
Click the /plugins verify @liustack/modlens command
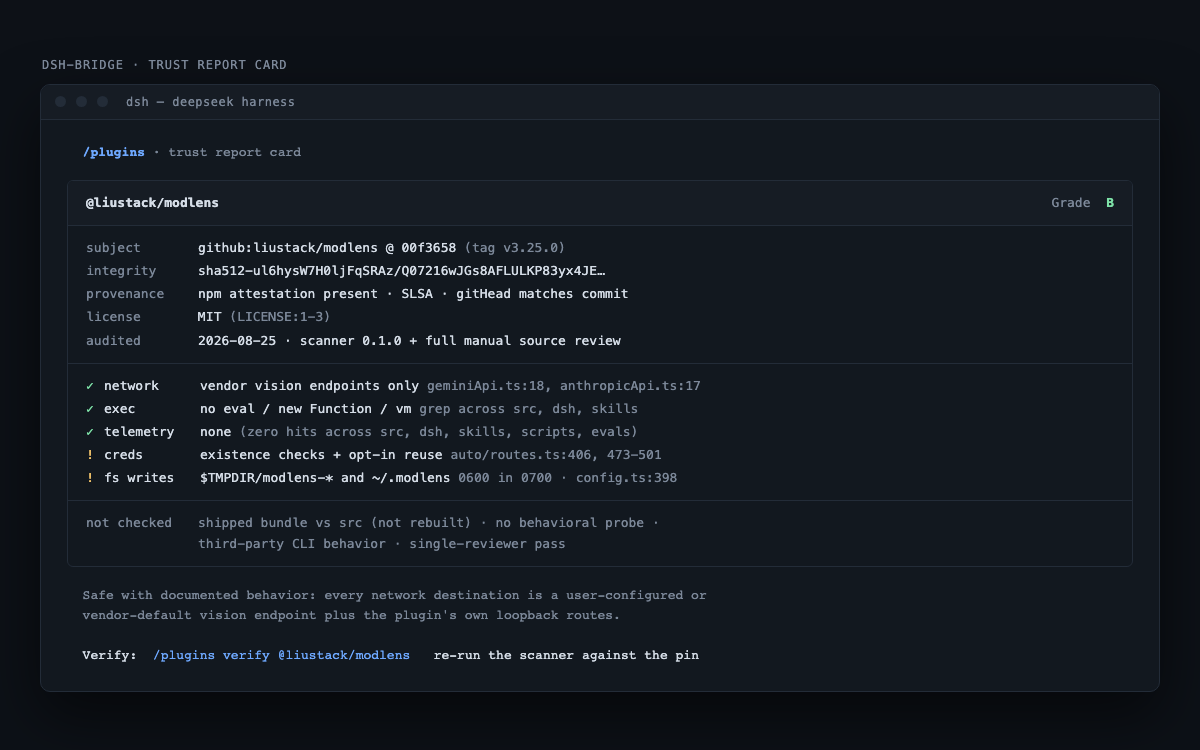coord(282,655)
